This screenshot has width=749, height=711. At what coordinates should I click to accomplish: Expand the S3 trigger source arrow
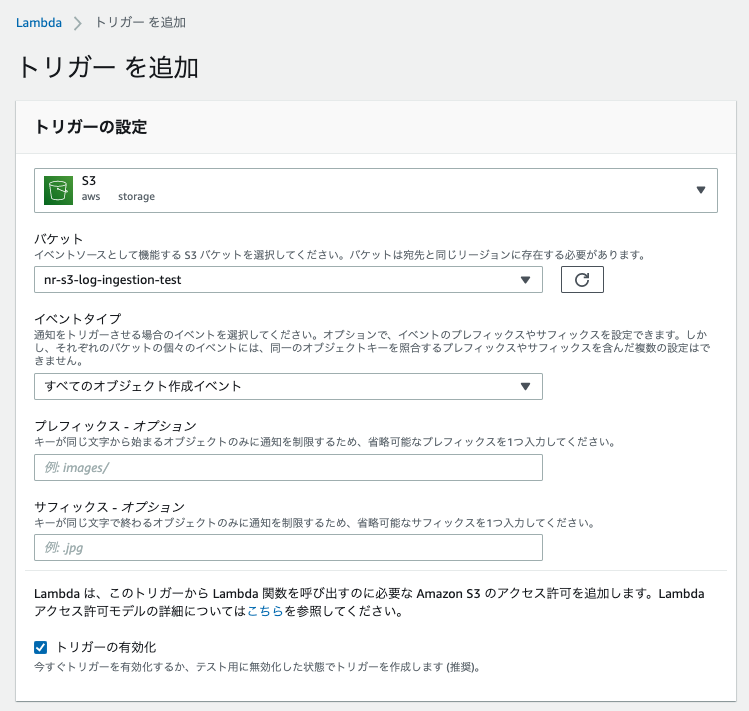pyautogui.click(x=700, y=190)
